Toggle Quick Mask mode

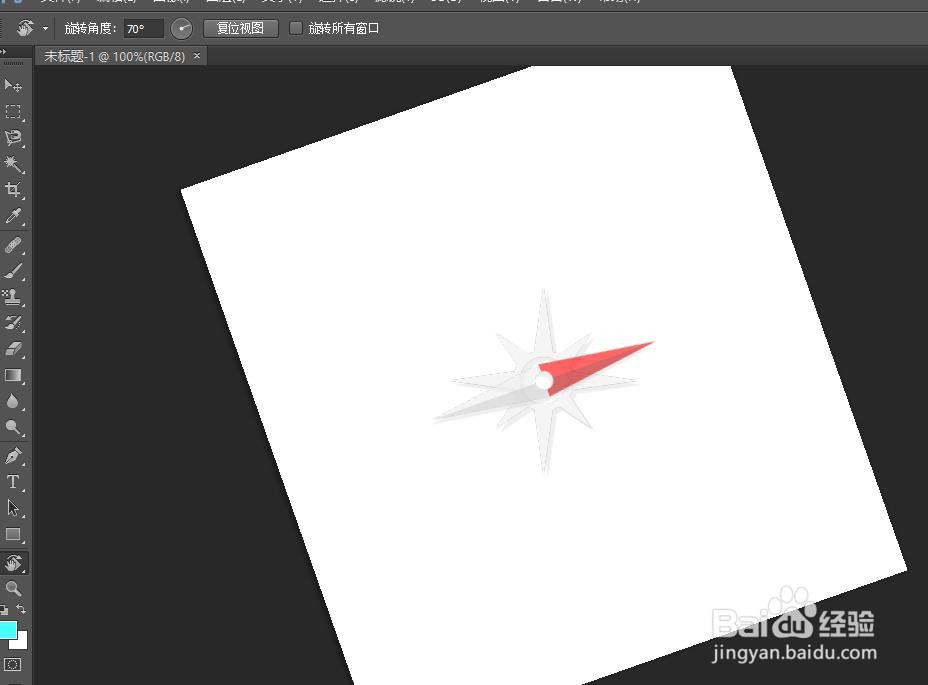(x=14, y=662)
